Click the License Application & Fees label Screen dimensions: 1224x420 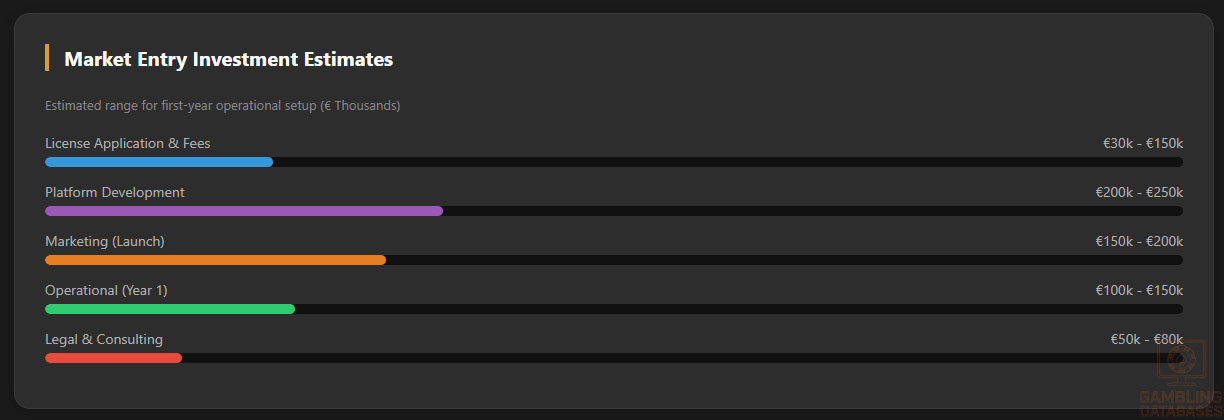[128, 143]
